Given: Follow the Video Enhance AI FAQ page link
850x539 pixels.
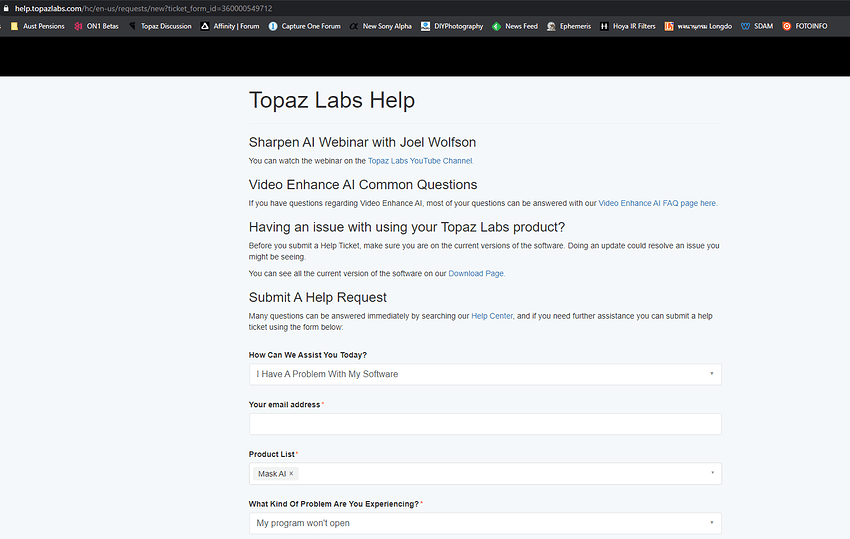Looking at the screenshot, I should click(x=658, y=203).
